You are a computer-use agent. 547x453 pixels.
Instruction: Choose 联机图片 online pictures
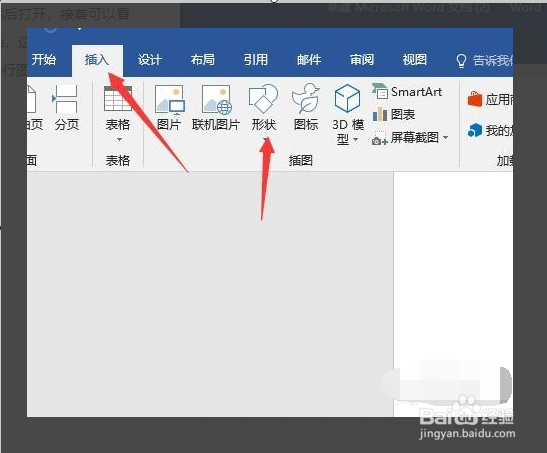pos(216,108)
